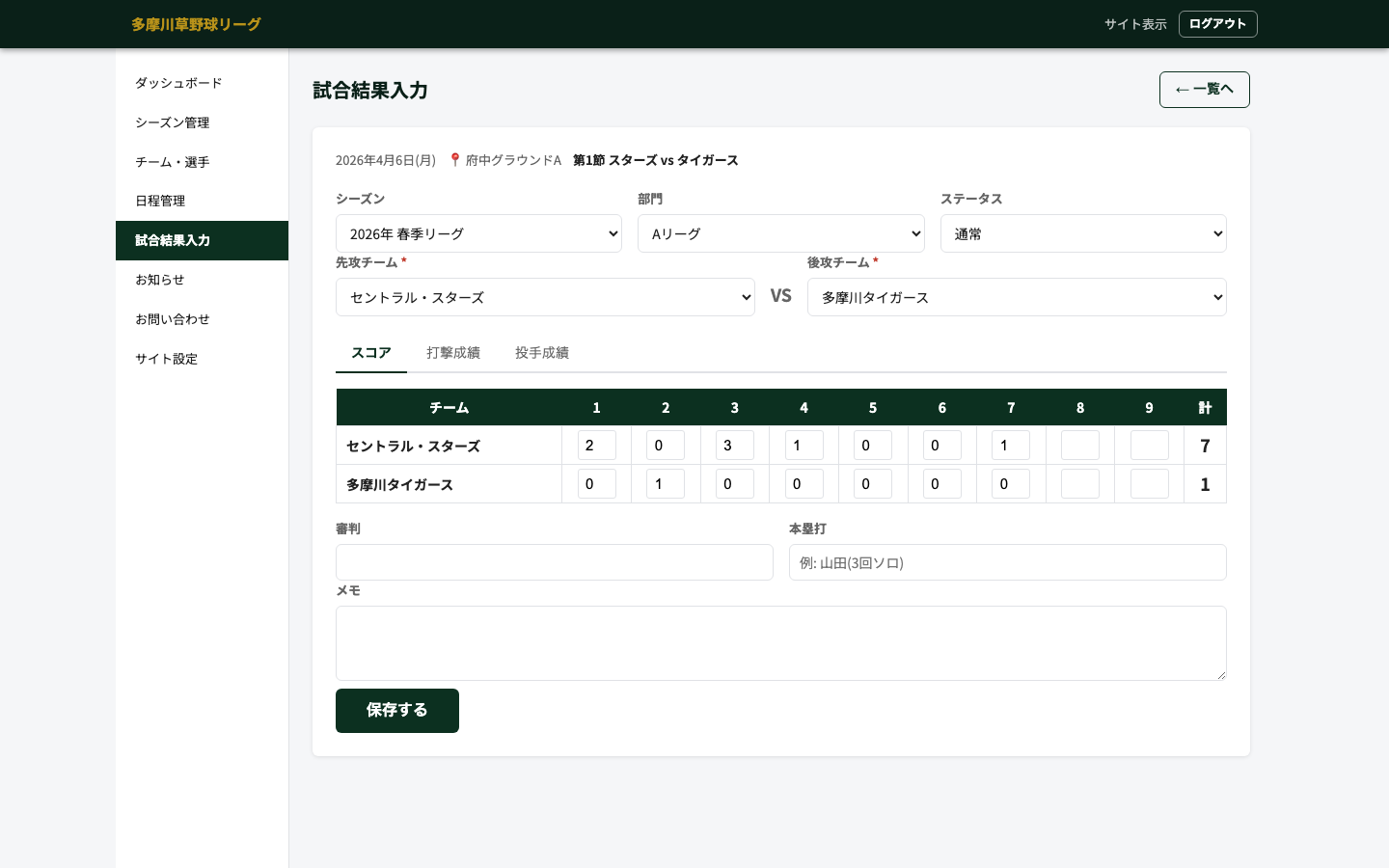This screenshot has height=868, width=1389.
Task: Click the 保存する button
Action: [x=397, y=711]
